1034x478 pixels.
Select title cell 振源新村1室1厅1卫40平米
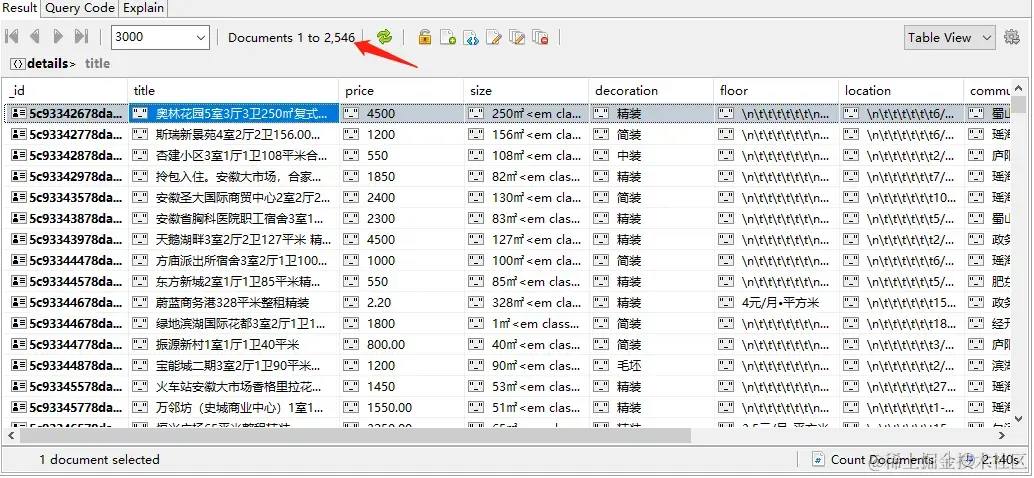233,344
